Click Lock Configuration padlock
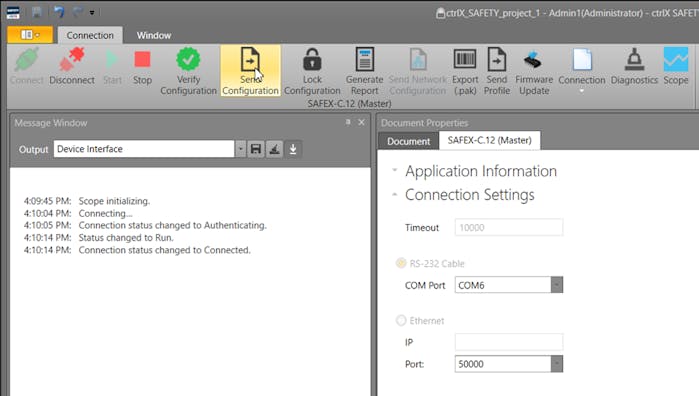Viewport: 699px width, 396px height. click(x=312, y=60)
